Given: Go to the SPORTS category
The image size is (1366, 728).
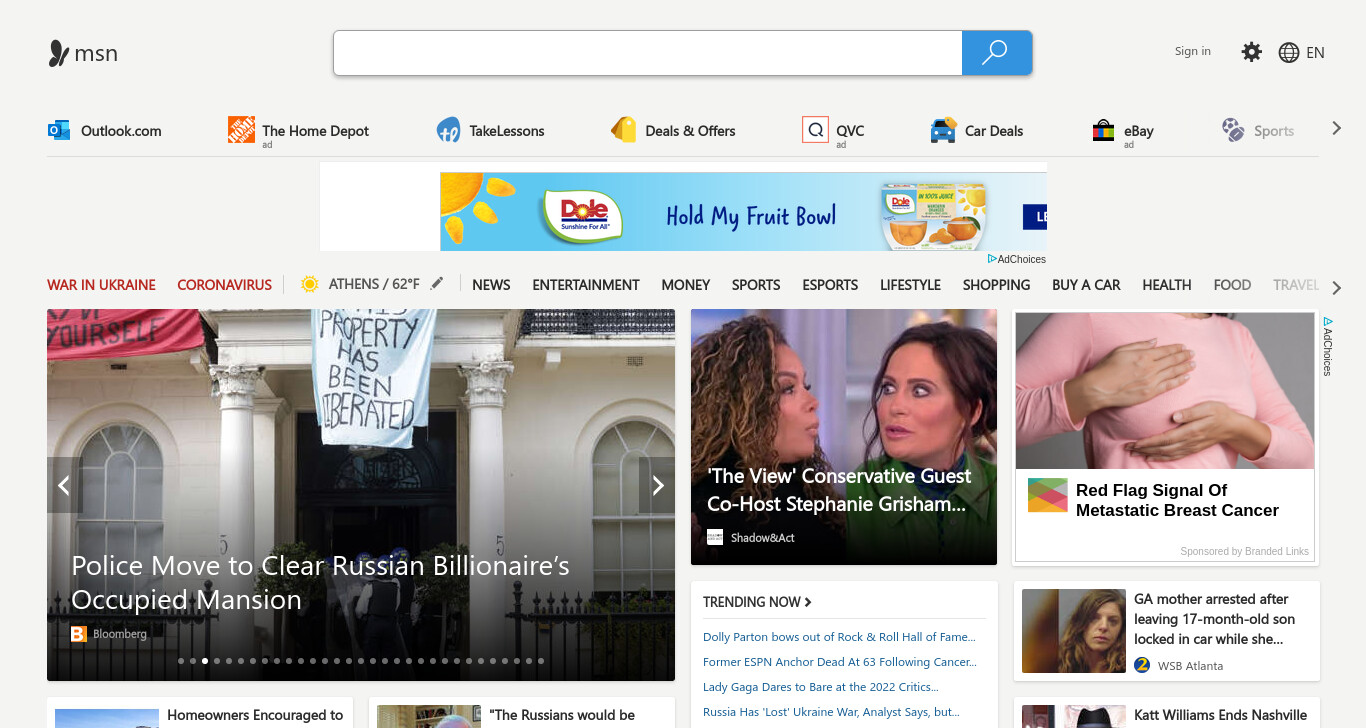Looking at the screenshot, I should tap(756, 285).
